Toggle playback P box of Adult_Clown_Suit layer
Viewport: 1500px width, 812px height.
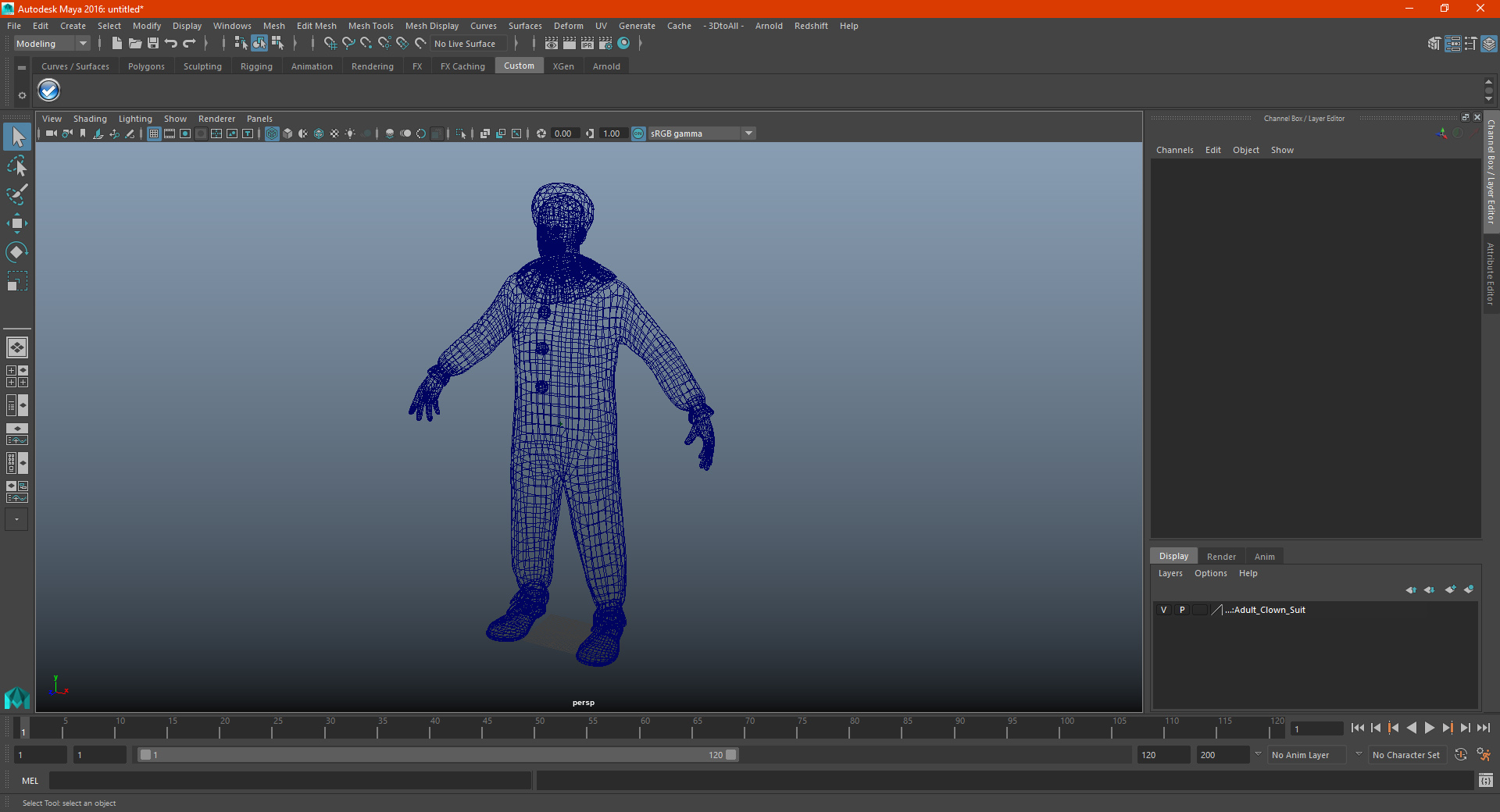coord(1182,610)
